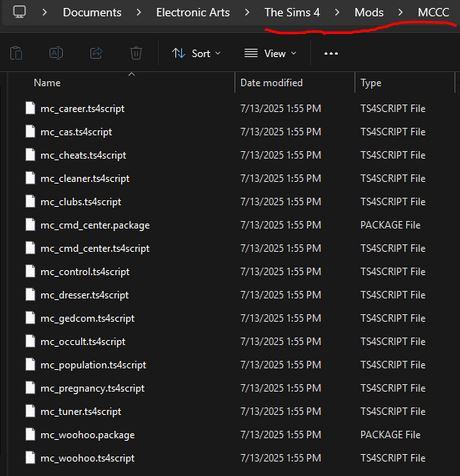
Task: Expand the chevron after Mods breadcrumb
Action: [x=400, y=13]
